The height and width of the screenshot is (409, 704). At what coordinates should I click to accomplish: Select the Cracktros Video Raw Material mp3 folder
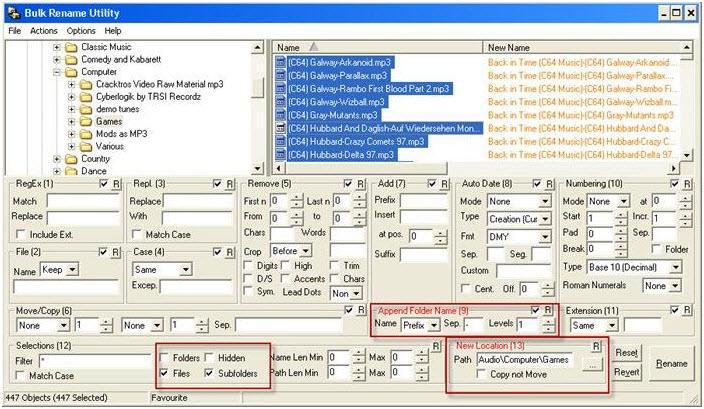pos(159,84)
